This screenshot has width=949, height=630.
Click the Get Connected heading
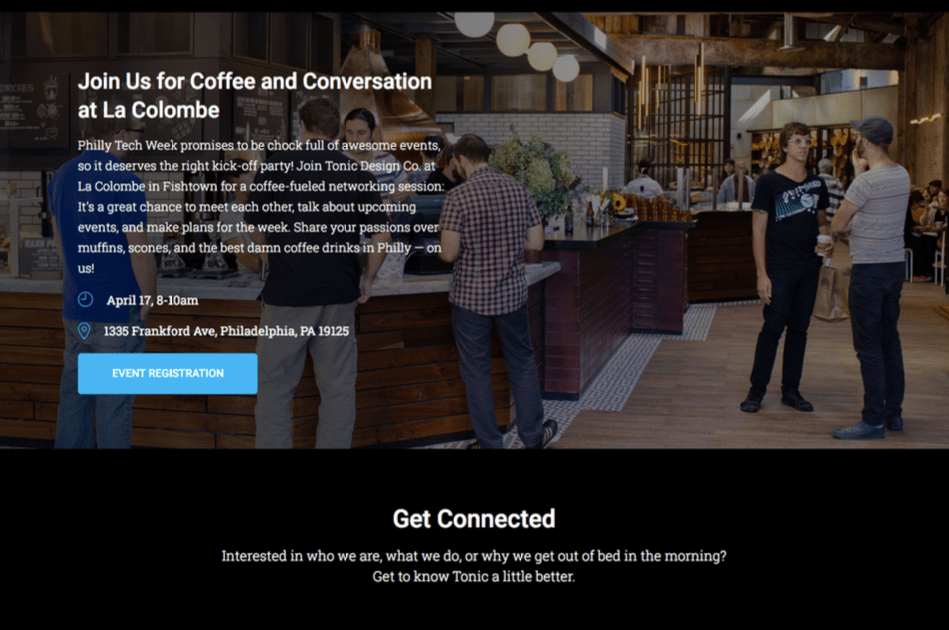click(474, 519)
